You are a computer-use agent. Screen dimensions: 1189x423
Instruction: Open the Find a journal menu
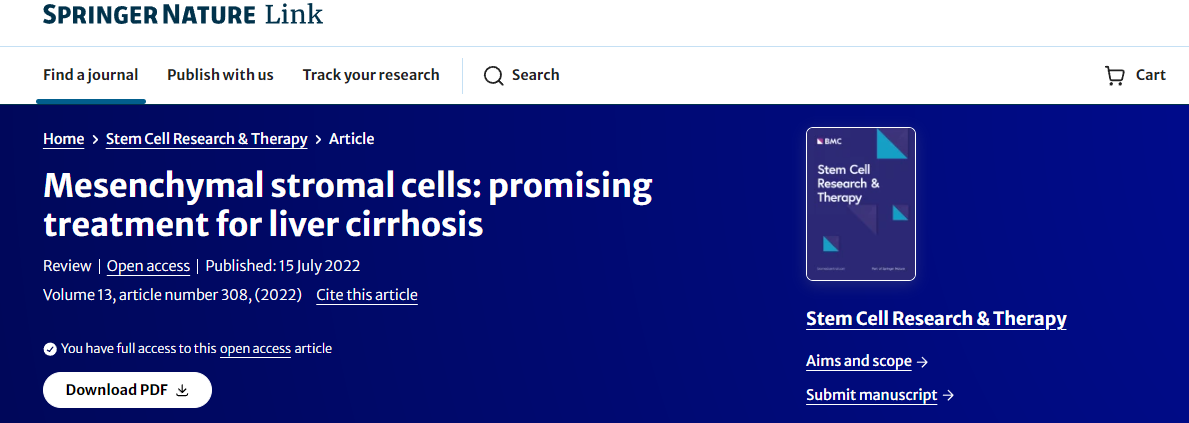pyautogui.click(x=91, y=75)
